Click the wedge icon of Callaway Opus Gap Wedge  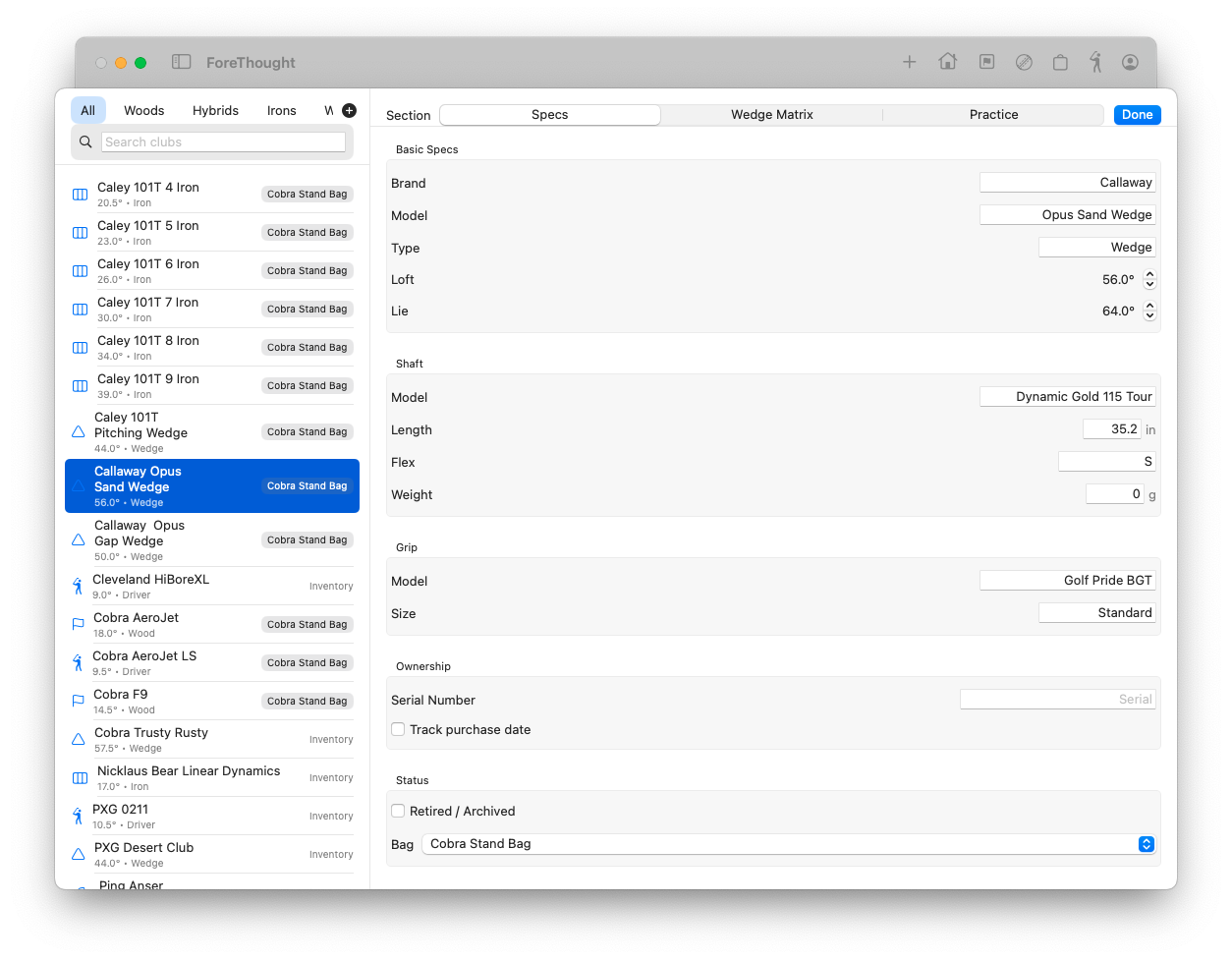[x=79, y=540]
